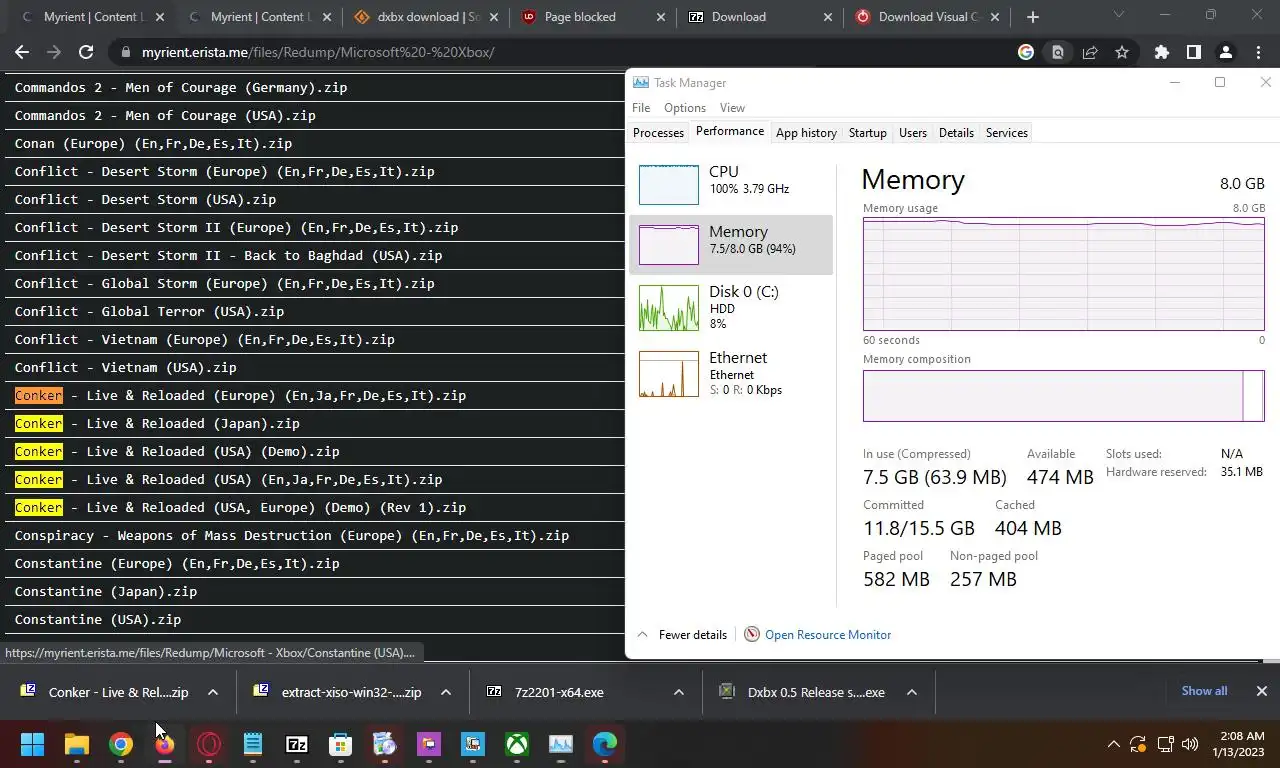The height and width of the screenshot is (768, 1280).
Task: Open the Extensions puzzle icon
Action: click(1161, 52)
